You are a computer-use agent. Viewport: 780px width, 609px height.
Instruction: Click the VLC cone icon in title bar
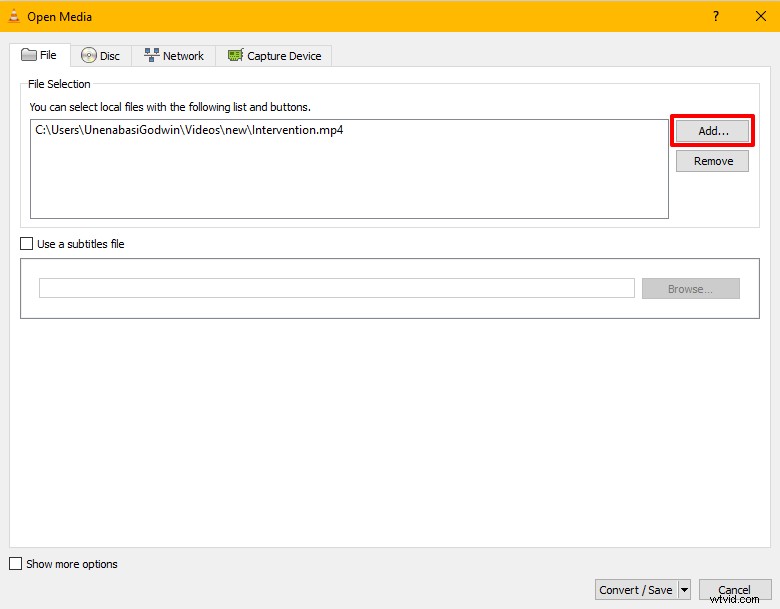tap(13, 16)
